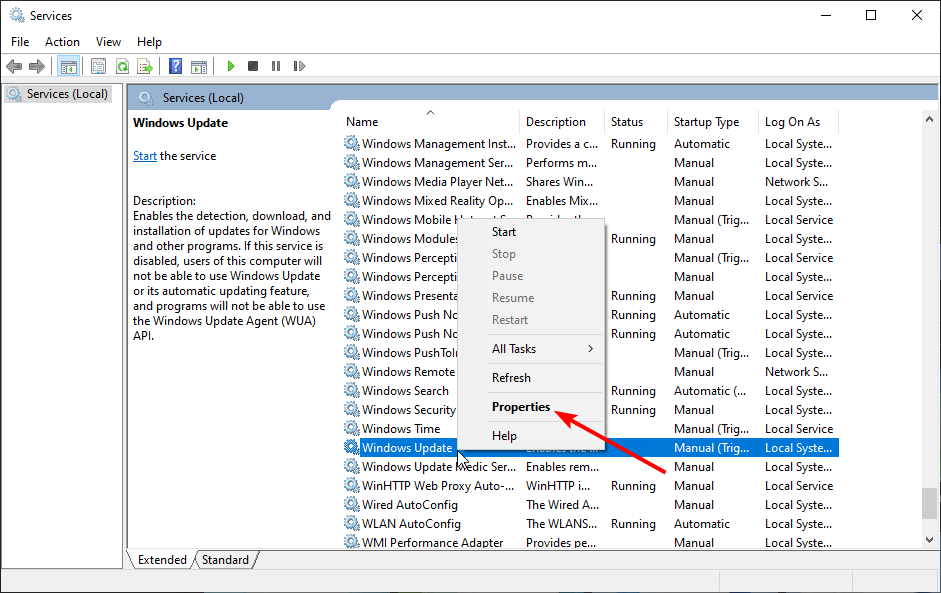Image resolution: width=941 pixels, height=593 pixels.
Task: Click 'Automatic (...' startup type of Windows Search
Action: [710, 391]
